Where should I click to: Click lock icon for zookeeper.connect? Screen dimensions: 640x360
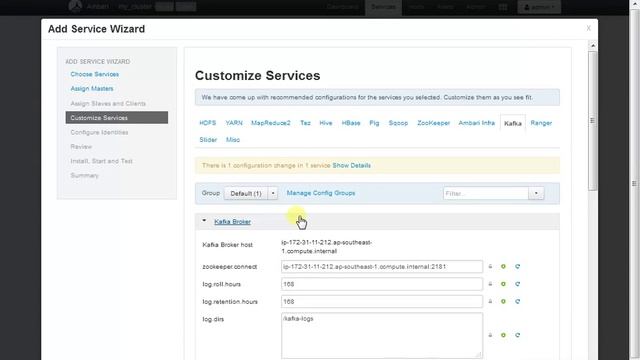490,267
